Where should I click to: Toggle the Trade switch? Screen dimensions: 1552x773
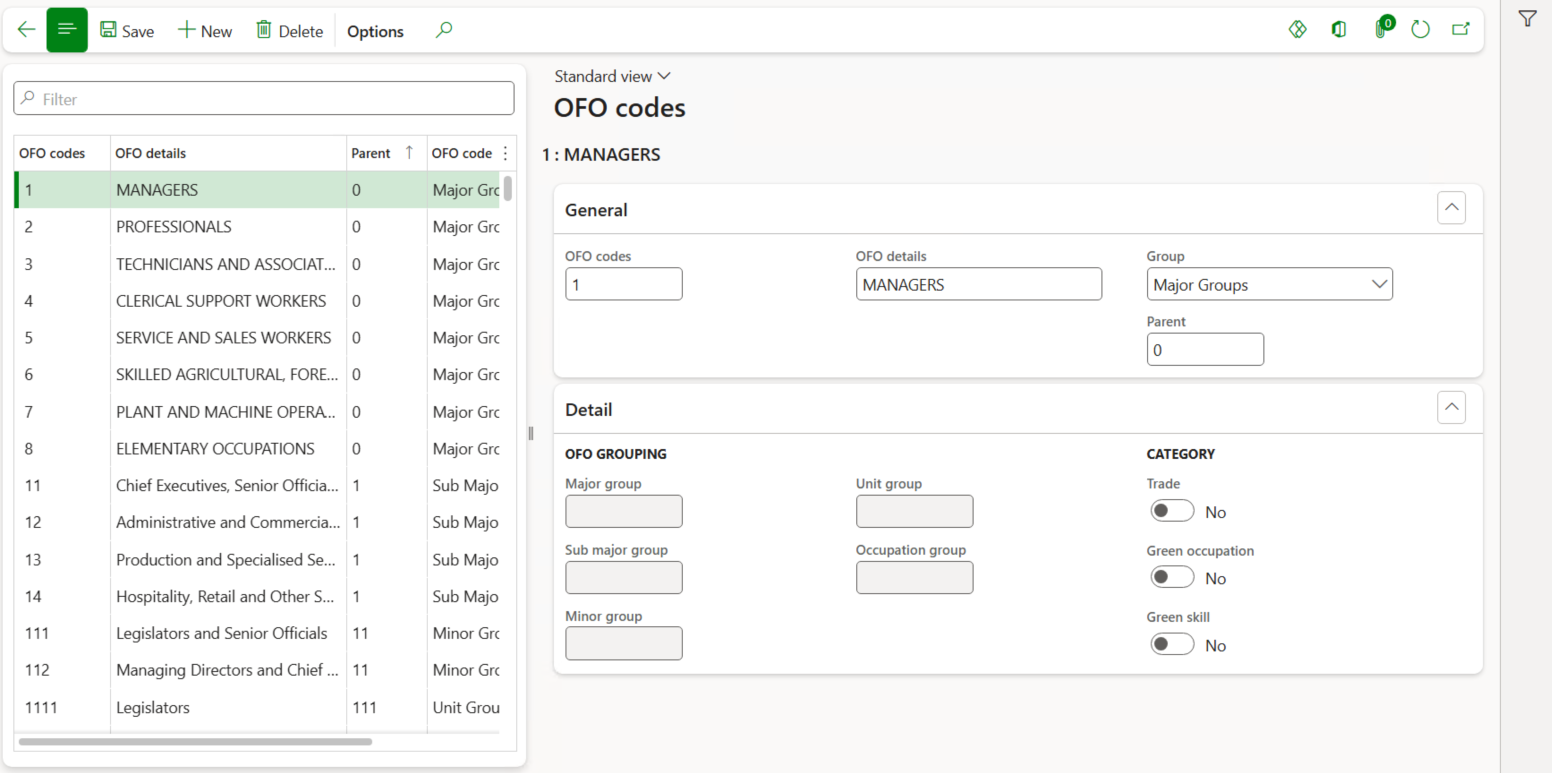(1172, 511)
